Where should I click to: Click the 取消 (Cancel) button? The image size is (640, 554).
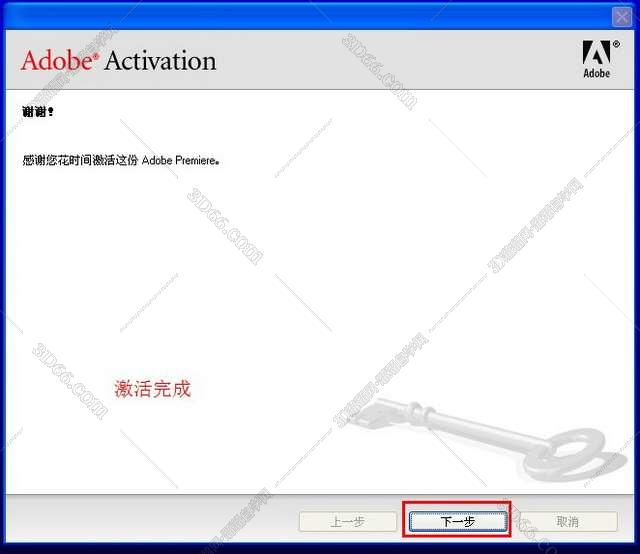tap(568, 521)
